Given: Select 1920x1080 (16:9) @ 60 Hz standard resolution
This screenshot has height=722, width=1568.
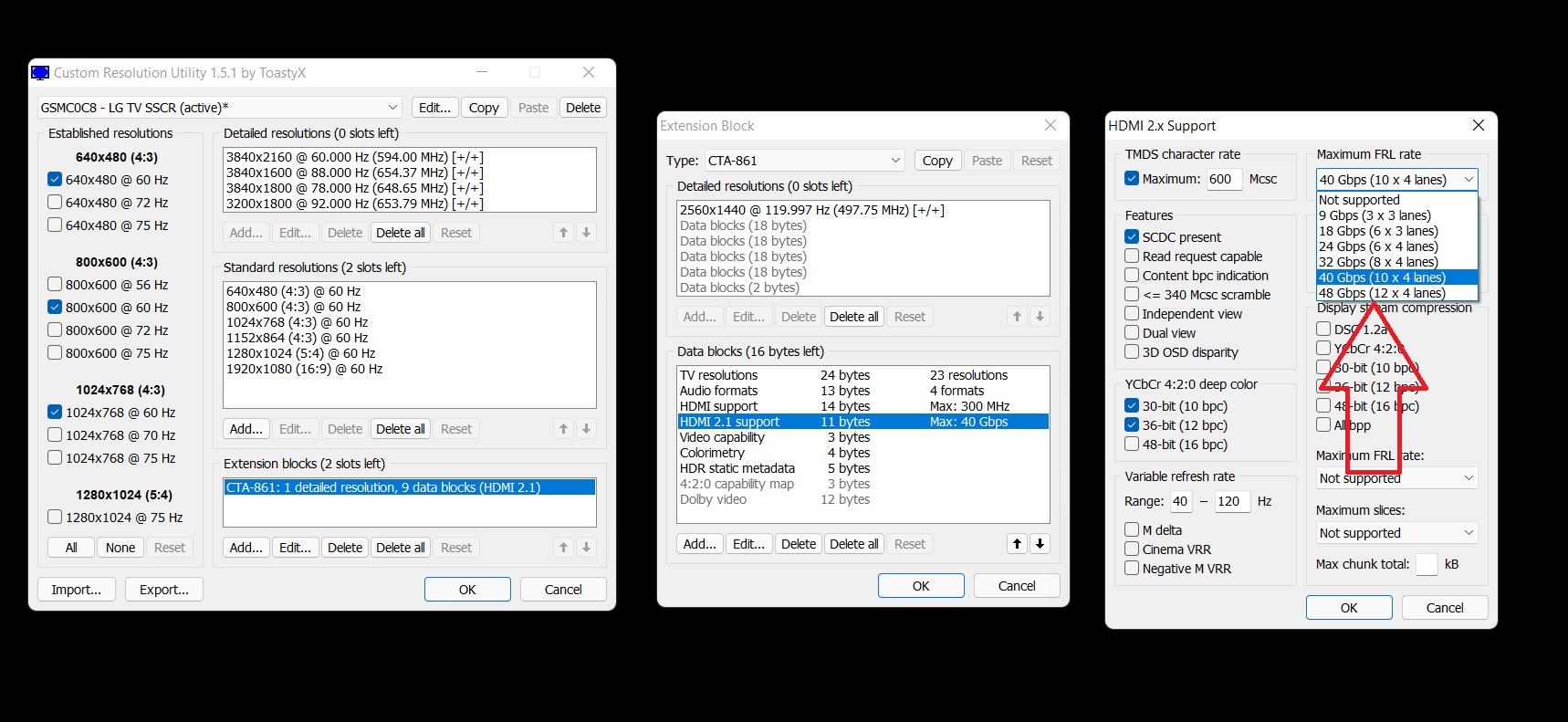Looking at the screenshot, I should tap(409, 369).
